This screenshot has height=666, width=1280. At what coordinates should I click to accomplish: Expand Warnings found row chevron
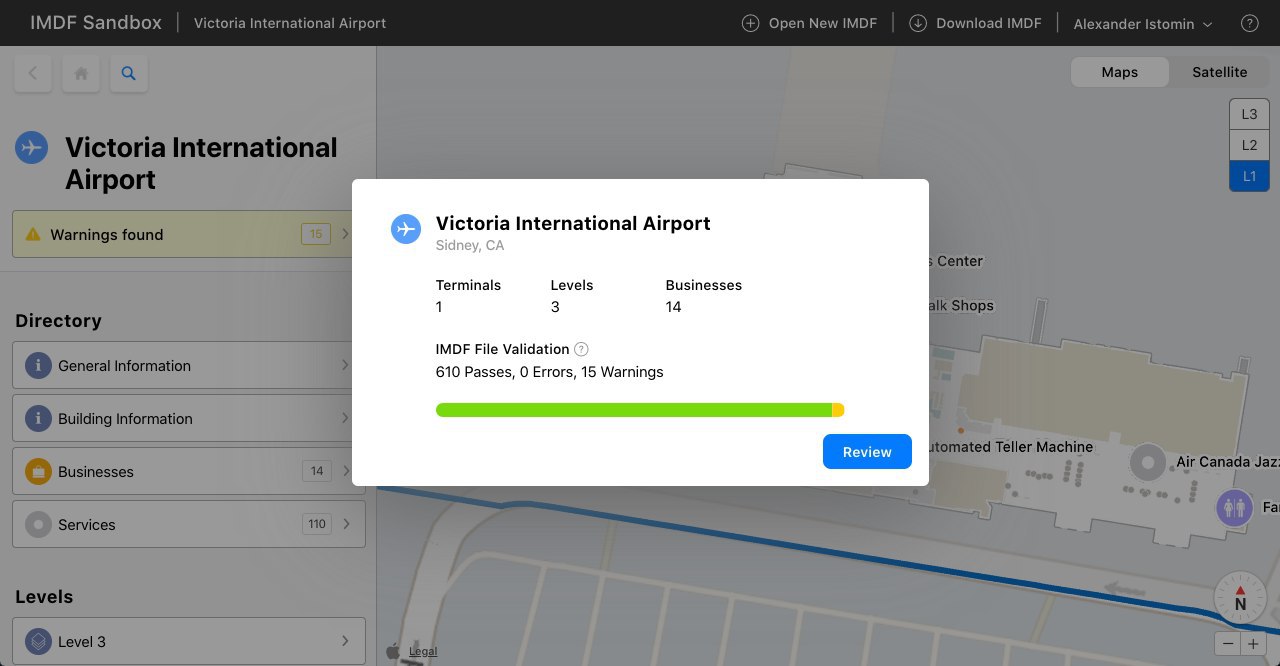345,234
